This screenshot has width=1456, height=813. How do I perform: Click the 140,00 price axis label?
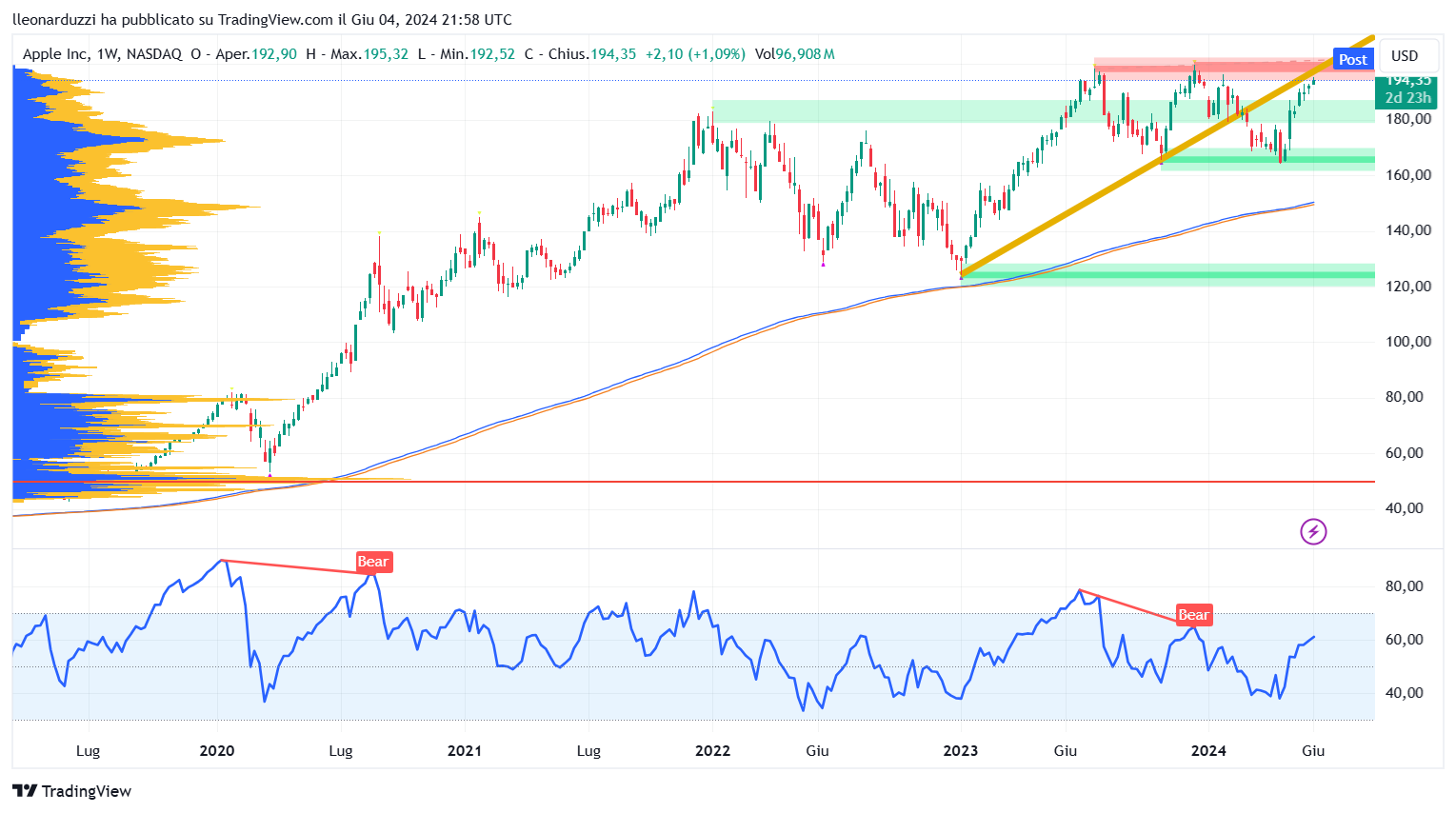tap(1408, 229)
